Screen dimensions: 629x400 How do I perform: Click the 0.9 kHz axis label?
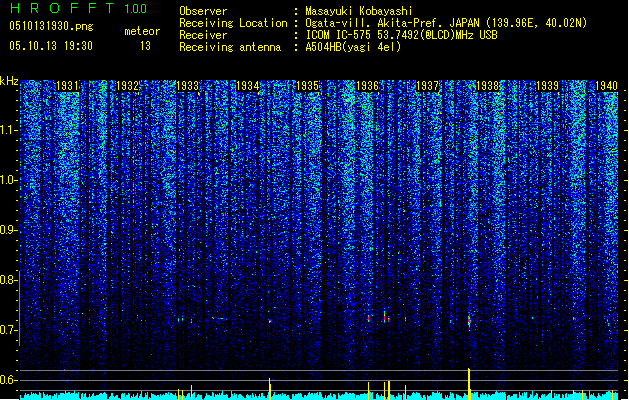(x=9, y=230)
